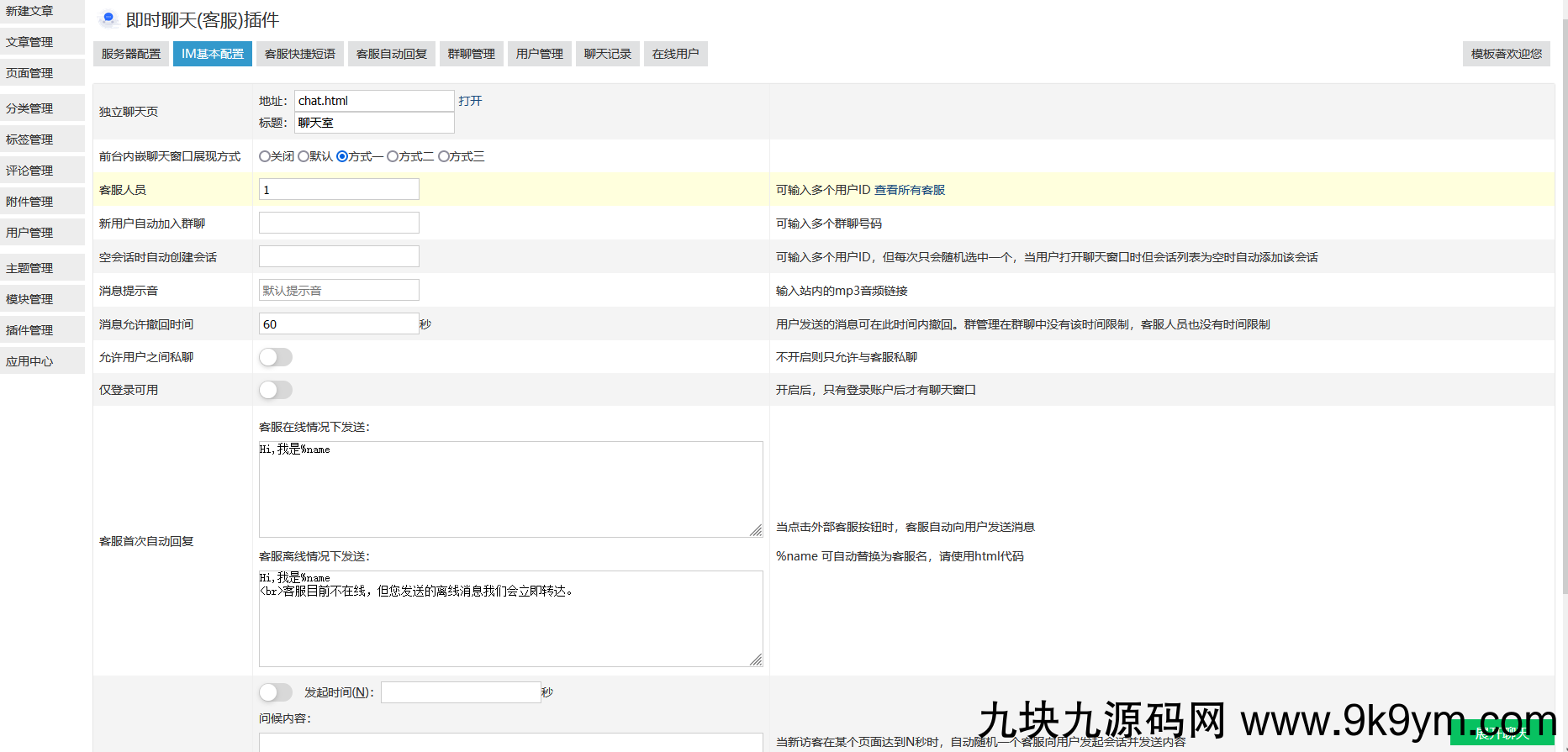The height and width of the screenshot is (752, 1568).
Task: Toggle the 发起时间 greeting switch
Action: pos(276,692)
